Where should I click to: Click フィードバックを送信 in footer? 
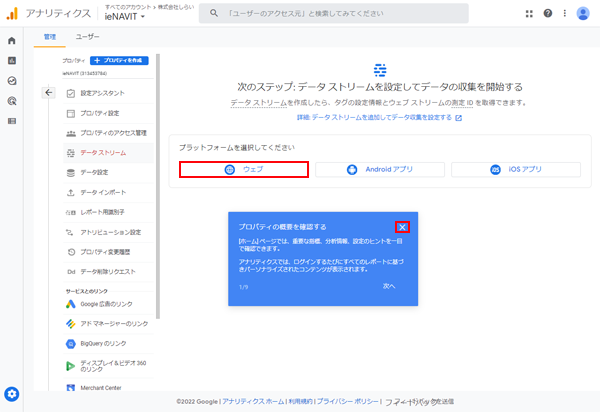point(419,402)
